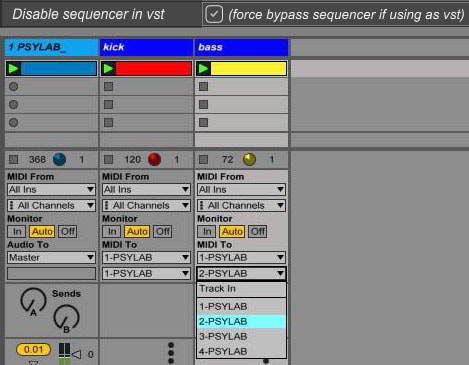This screenshot has width=469, height=365.
Task: Choose 1-PSYLAB from the dropdown list
Action: tap(242, 306)
